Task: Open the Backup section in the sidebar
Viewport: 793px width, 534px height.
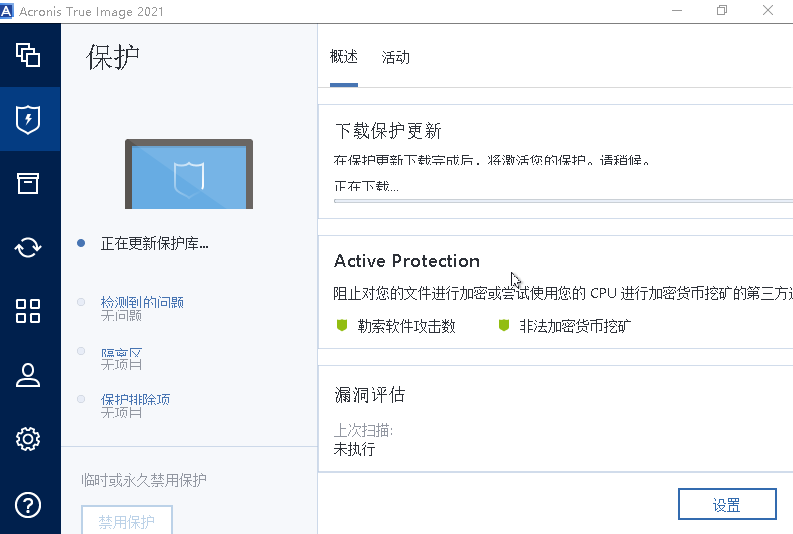Action: (x=28, y=55)
